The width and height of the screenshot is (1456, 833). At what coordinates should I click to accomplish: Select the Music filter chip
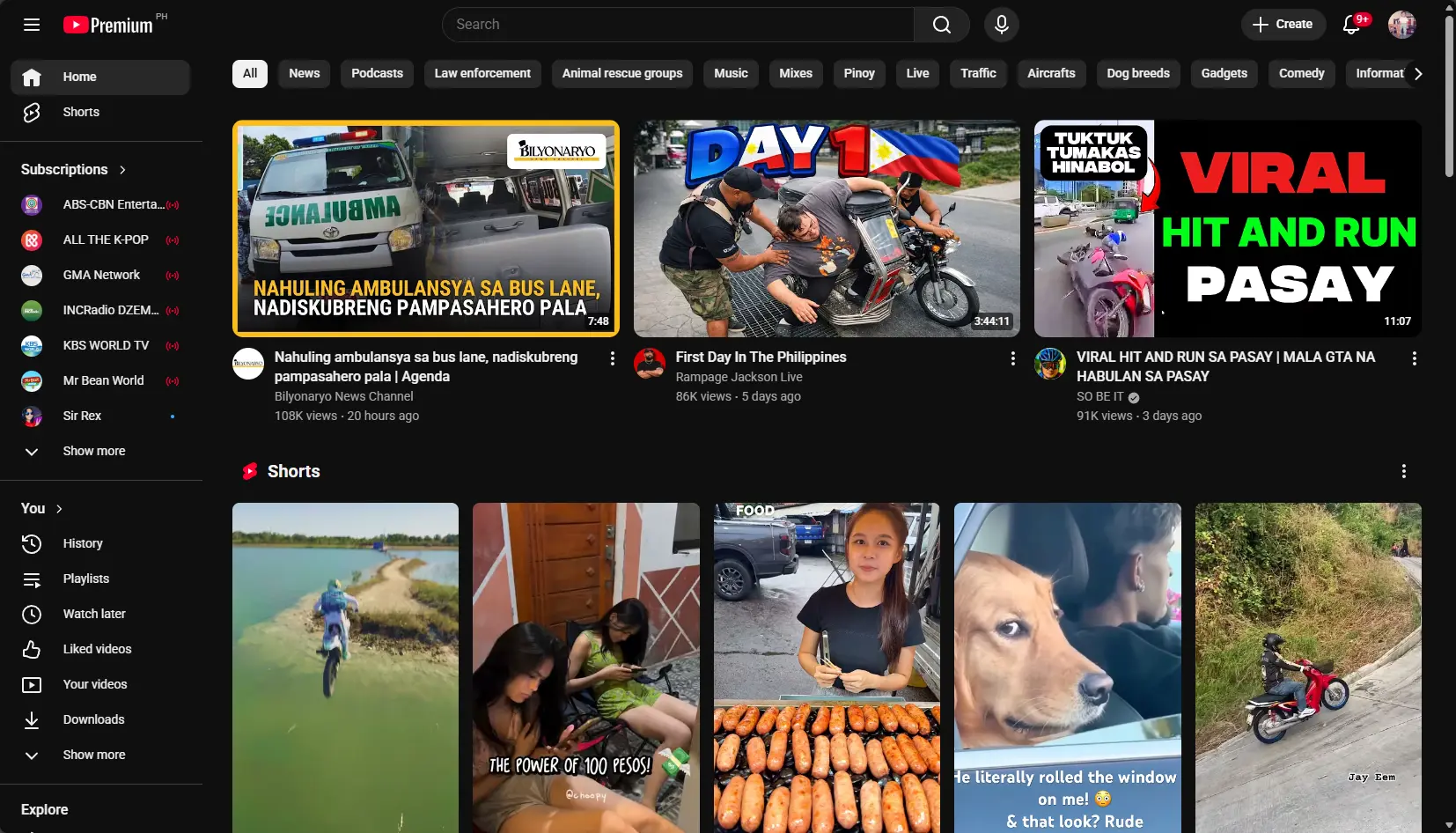click(731, 74)
